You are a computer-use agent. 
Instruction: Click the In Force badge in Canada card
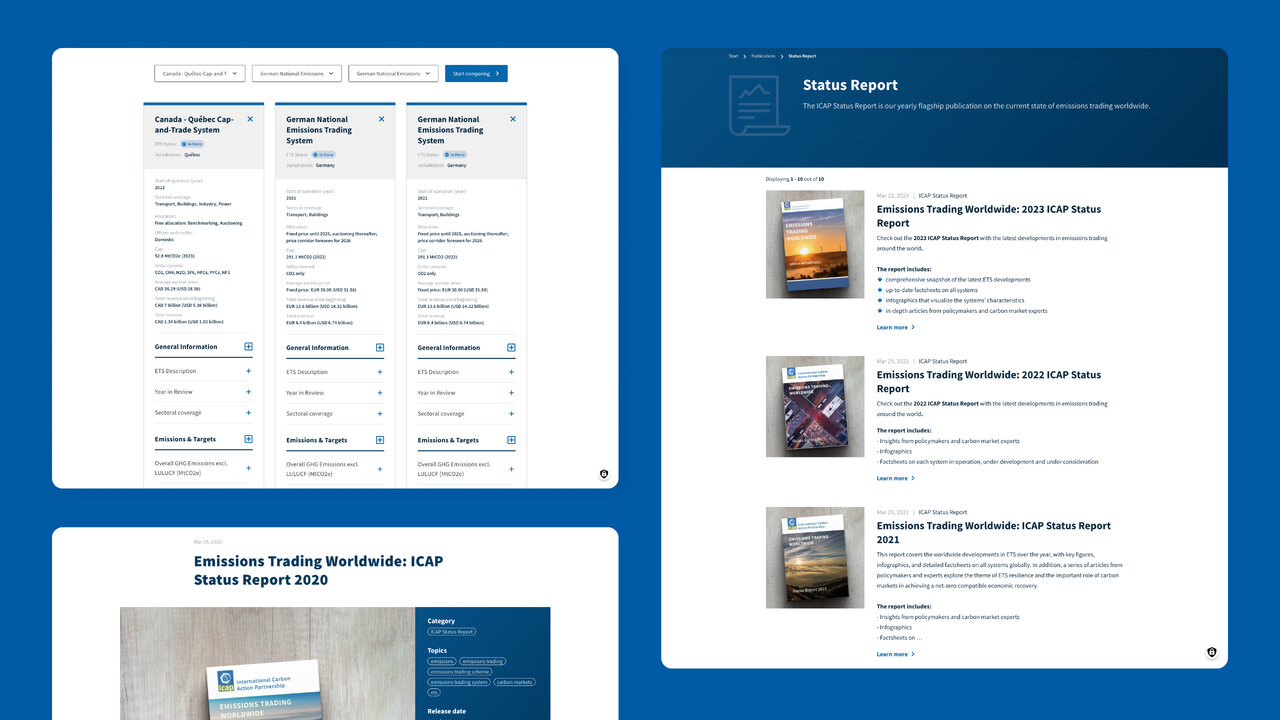[x=192, y=144]
